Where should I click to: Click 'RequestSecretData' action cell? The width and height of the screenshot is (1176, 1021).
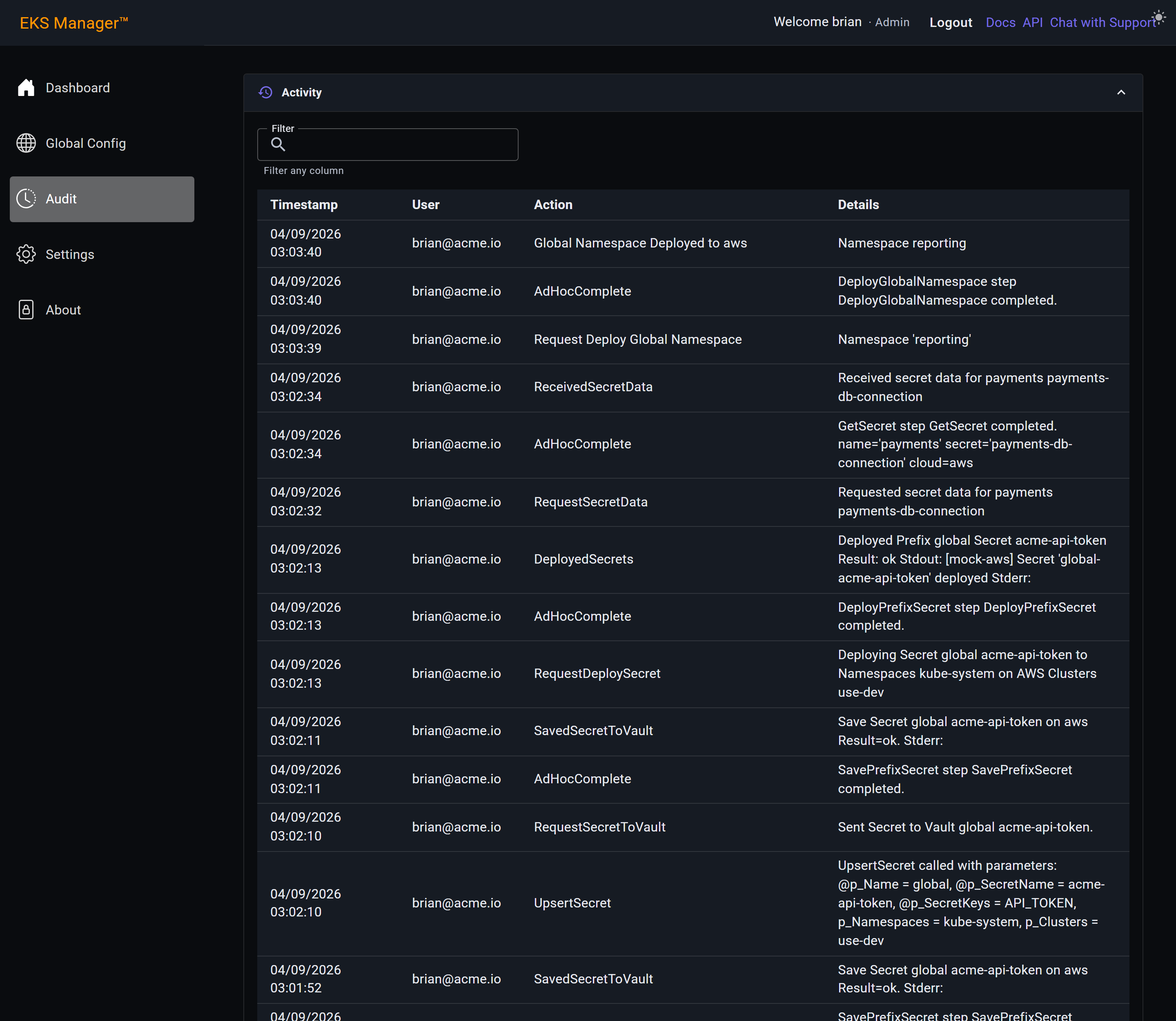(x=590, y=502)
